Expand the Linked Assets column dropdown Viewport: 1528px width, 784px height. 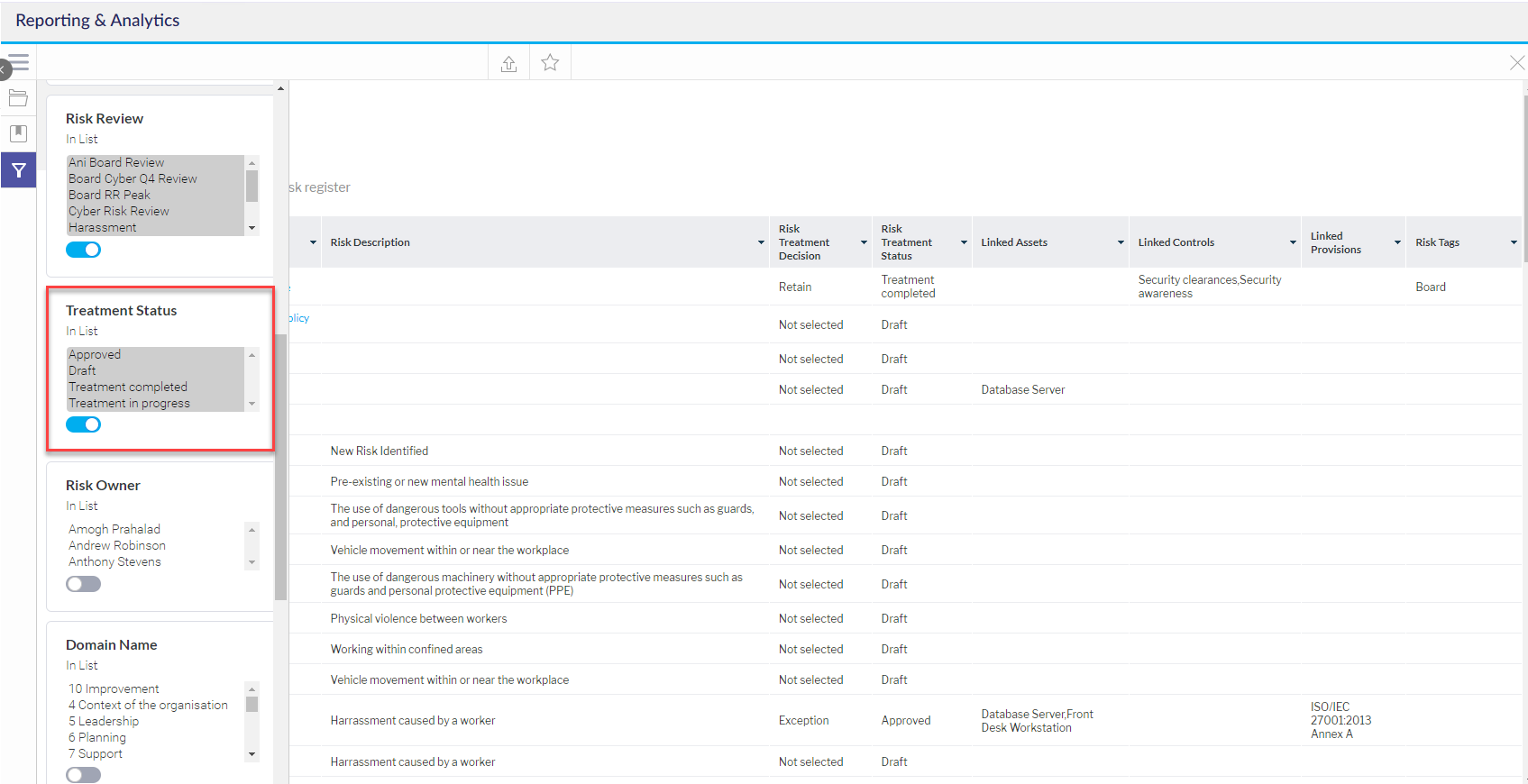click(1121, 242)
